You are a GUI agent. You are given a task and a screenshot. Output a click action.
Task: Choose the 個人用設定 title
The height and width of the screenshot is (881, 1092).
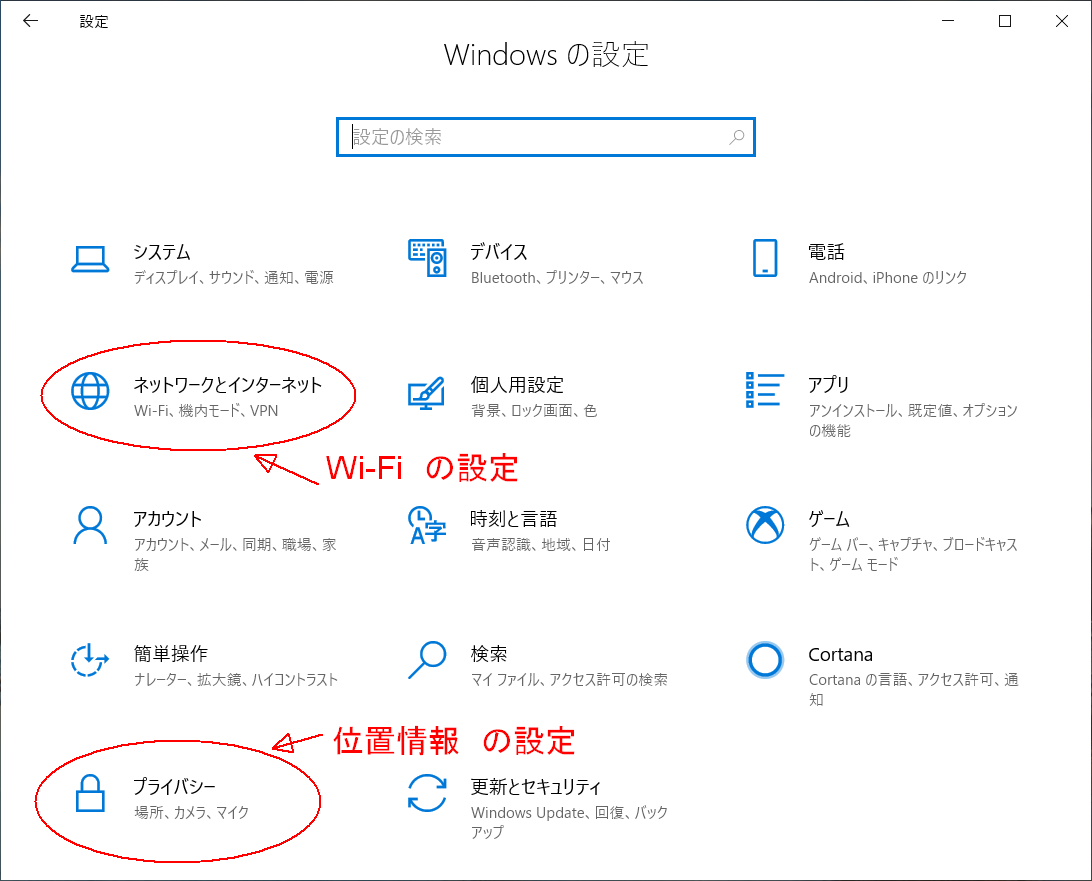517,385
